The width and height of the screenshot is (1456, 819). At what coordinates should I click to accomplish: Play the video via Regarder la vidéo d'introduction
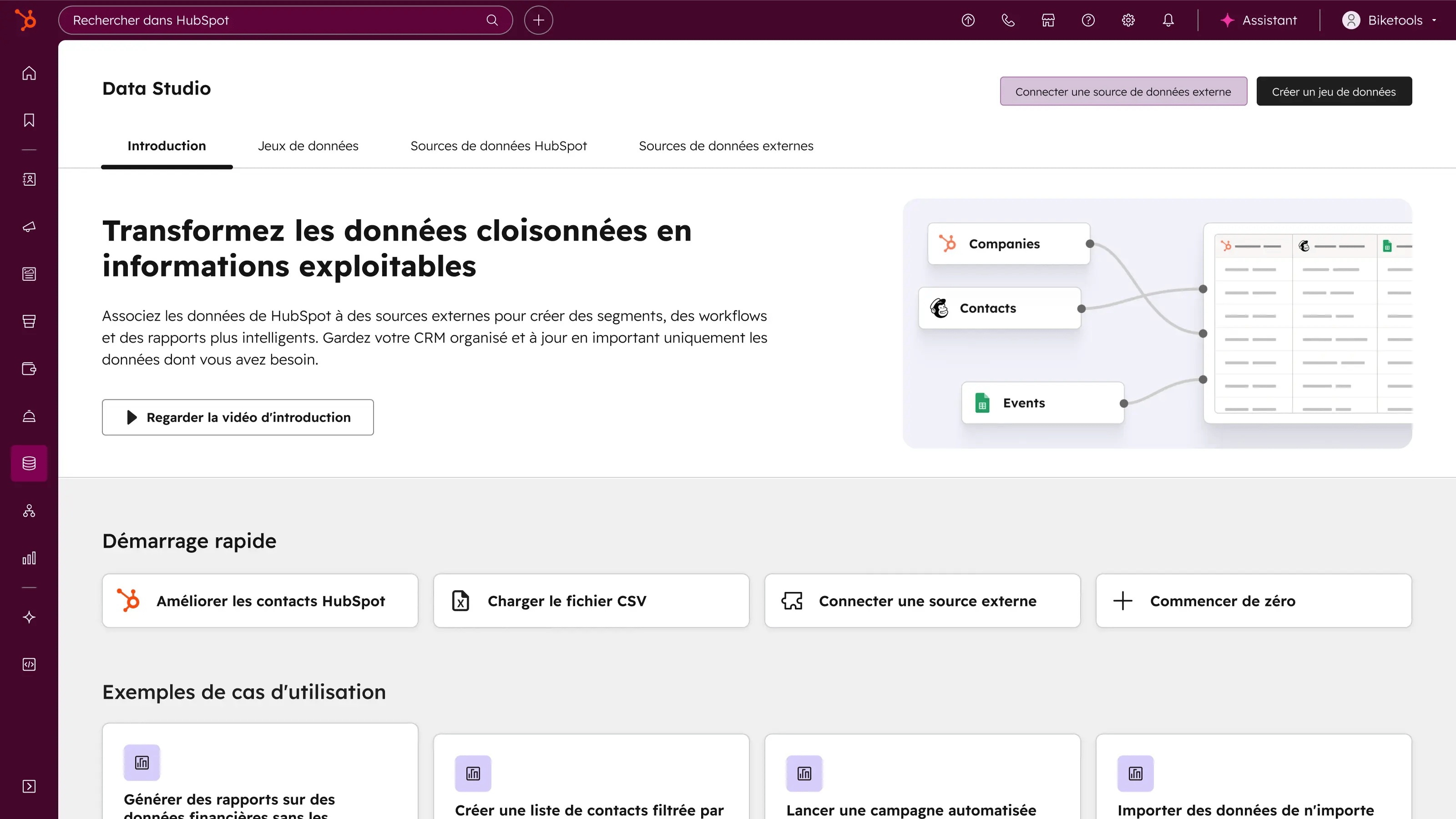pos(238,417)
